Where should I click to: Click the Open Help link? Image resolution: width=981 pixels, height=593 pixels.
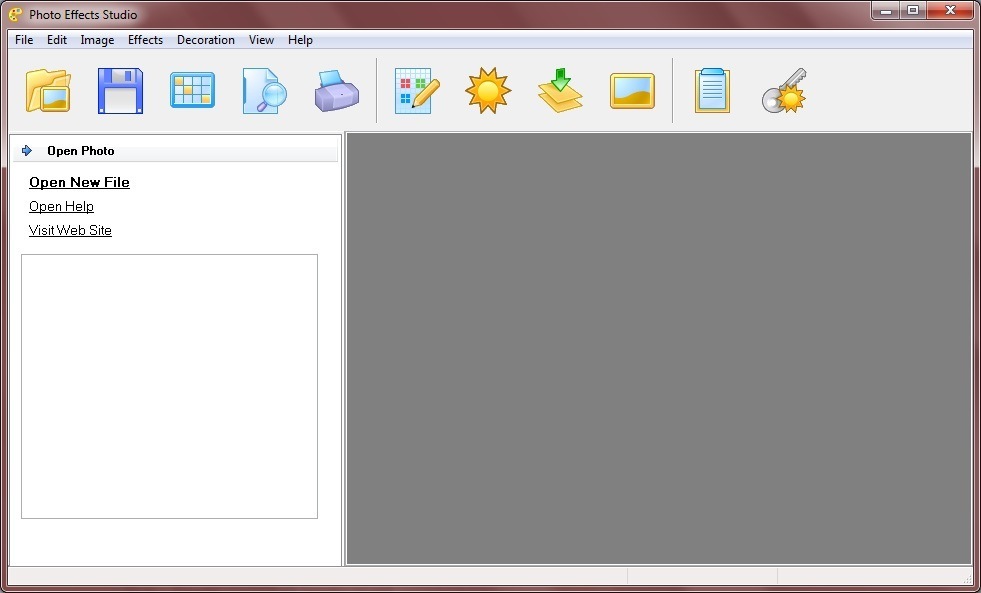point(61,206)
